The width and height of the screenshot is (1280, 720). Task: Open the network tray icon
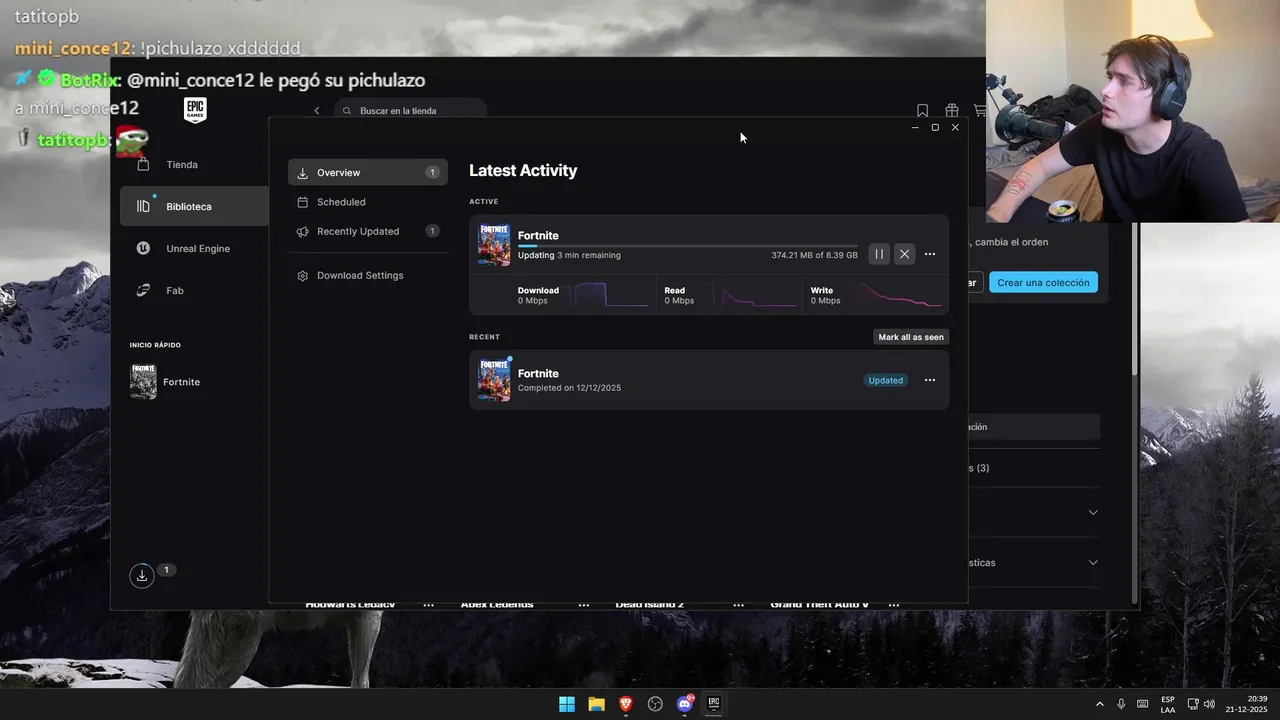click(1194, 704)
